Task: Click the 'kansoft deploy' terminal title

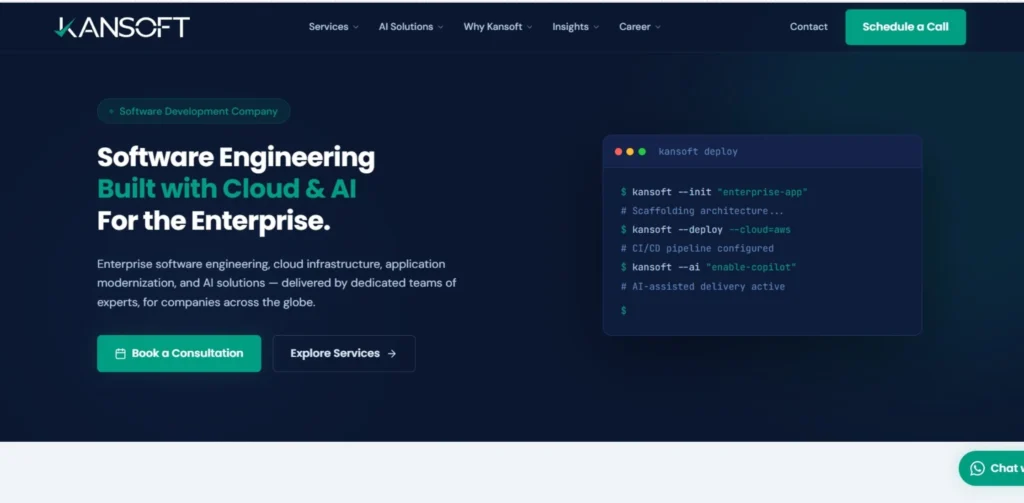Action: (697, 152)
